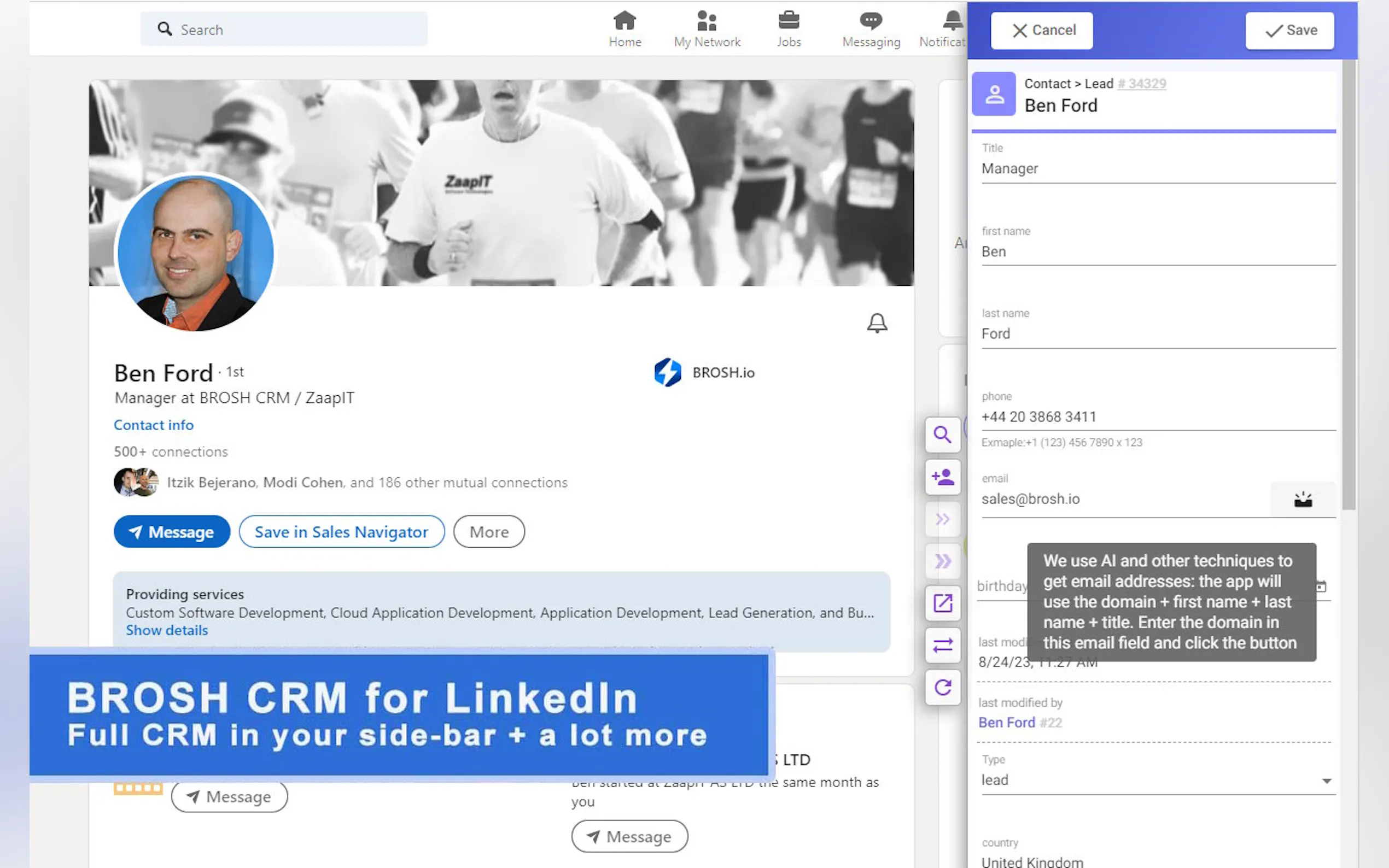
Task: Open the Contact info link
Action: [x=153, y=425]
